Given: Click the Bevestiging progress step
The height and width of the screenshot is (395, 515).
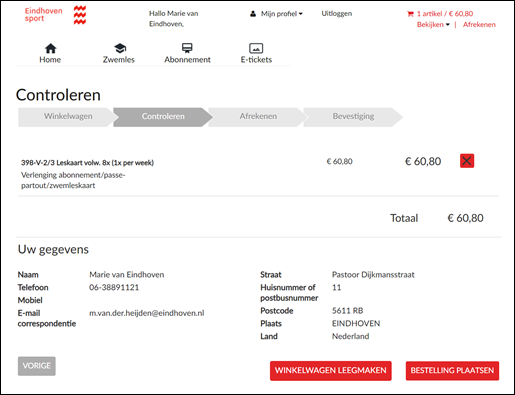Looking at the screenshot, I should [x=353, y=116].
